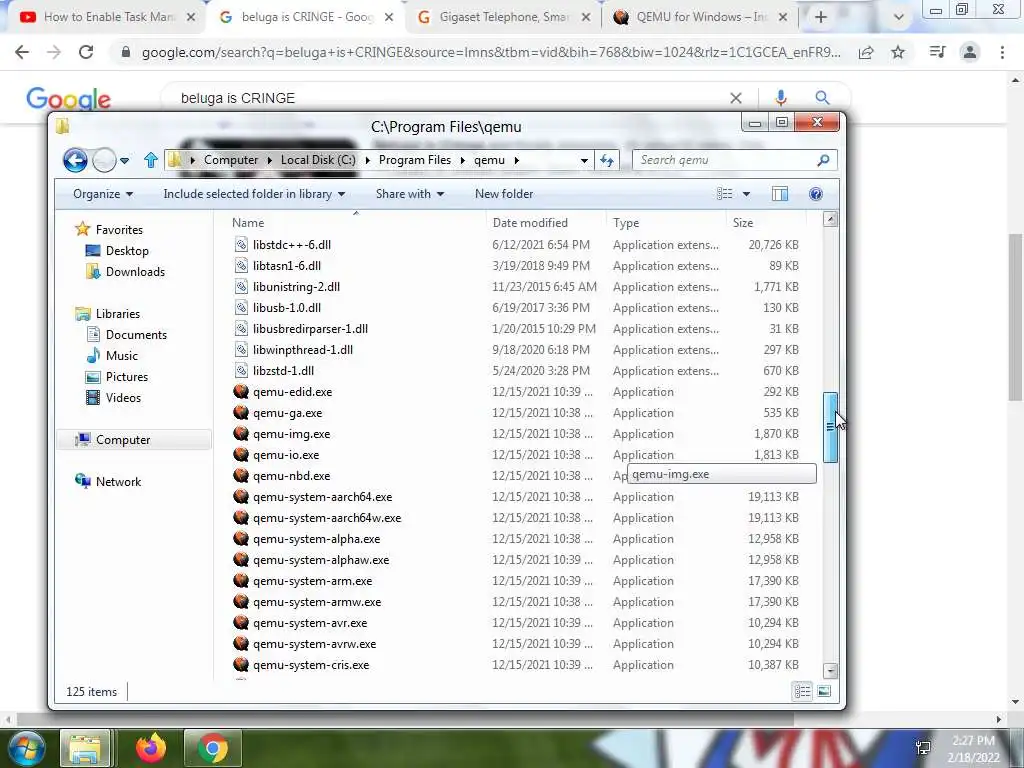
Task: Select the qemu-edid.exe icon
Action: coord(241,392)
